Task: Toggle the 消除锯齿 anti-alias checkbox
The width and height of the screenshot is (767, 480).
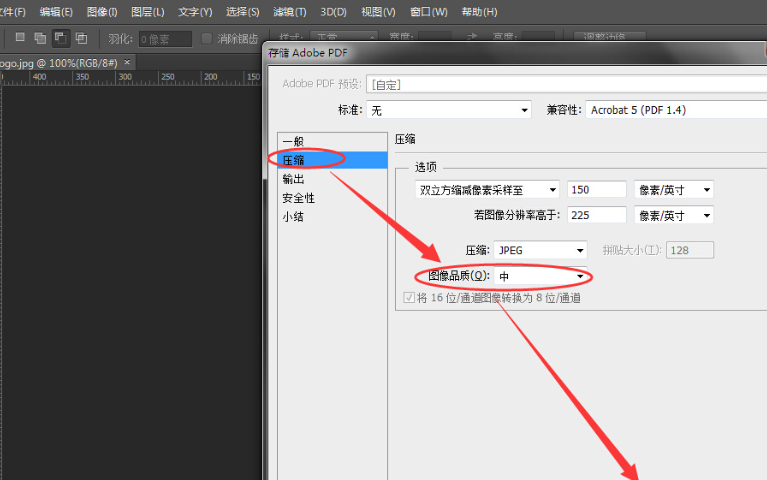Action: point(207,38)
